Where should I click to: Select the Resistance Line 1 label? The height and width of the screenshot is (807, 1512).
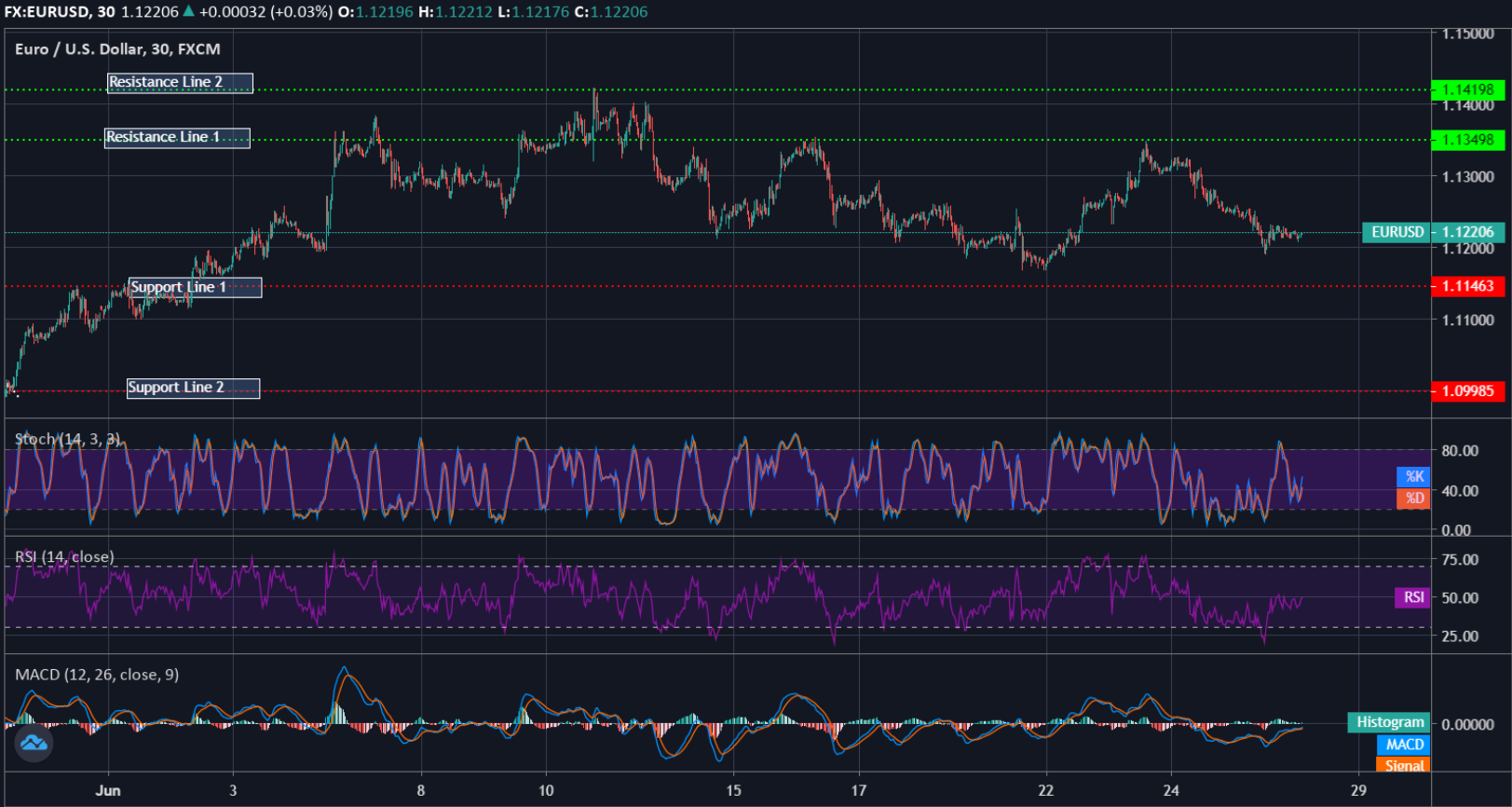177,138
